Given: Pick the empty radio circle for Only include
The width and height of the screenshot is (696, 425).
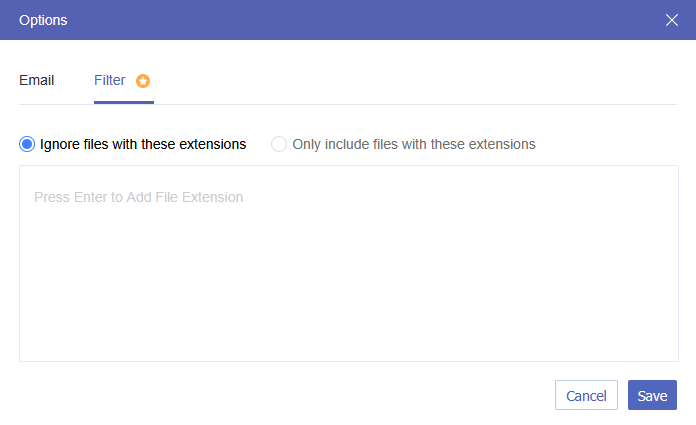Looking at the screenshot, I should tap(279, 144).
